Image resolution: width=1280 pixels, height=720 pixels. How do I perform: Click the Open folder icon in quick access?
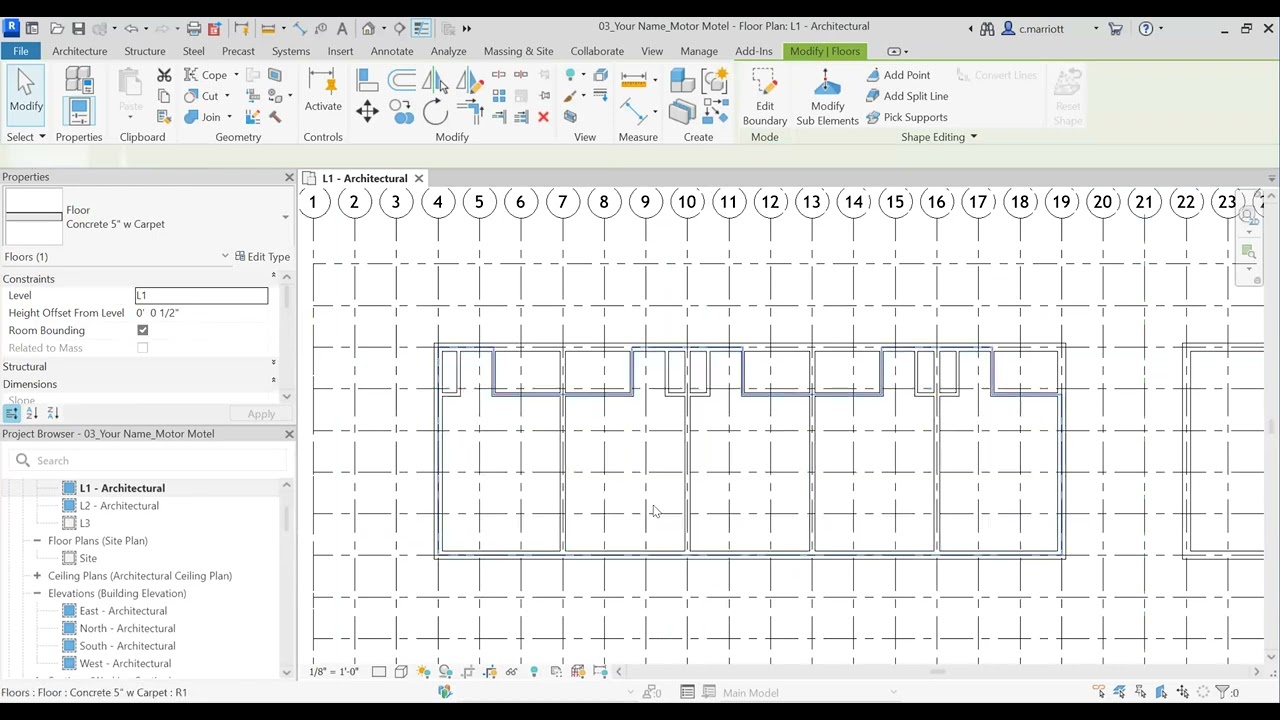click(x=57, y=28)
